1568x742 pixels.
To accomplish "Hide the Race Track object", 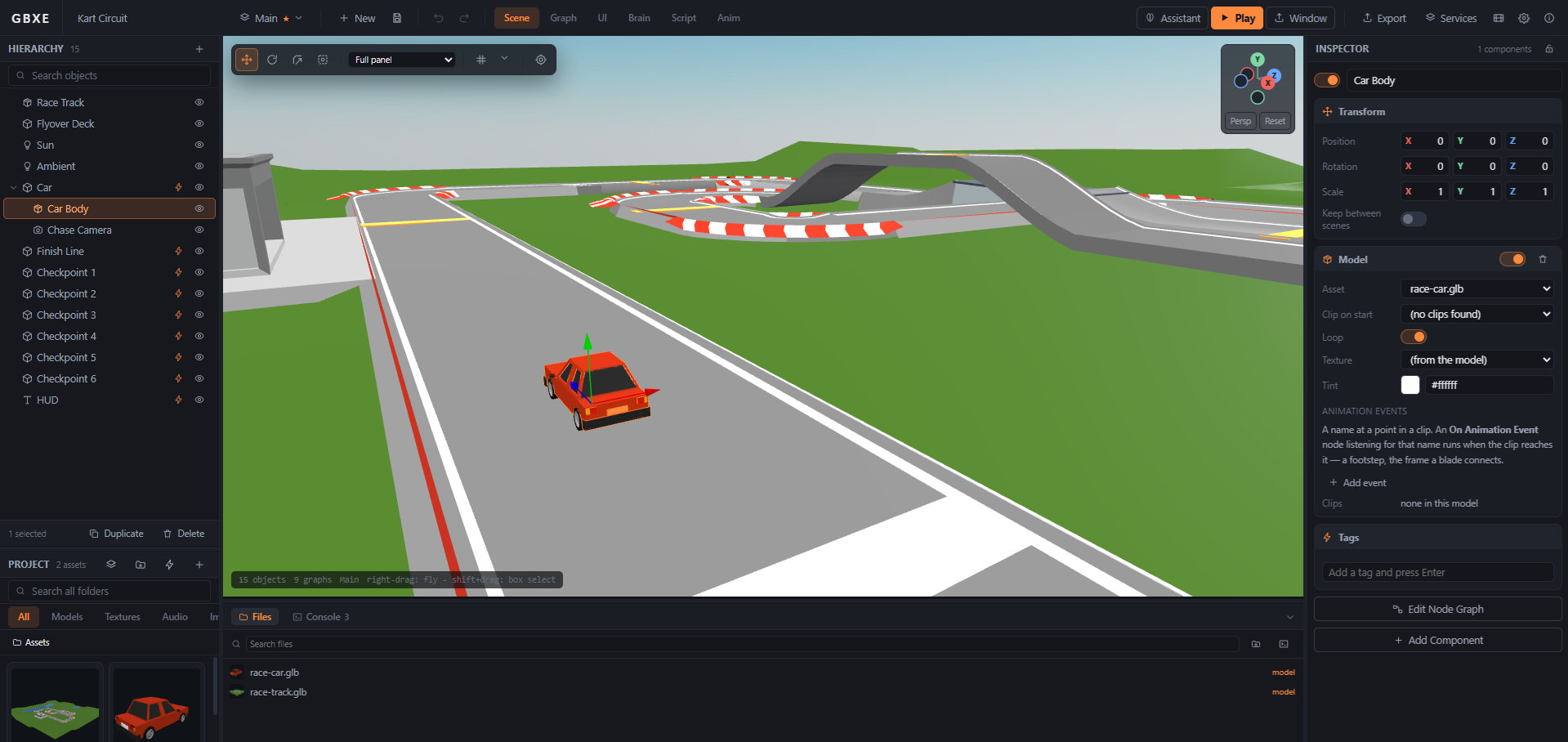I will click(x=199, y=102).
